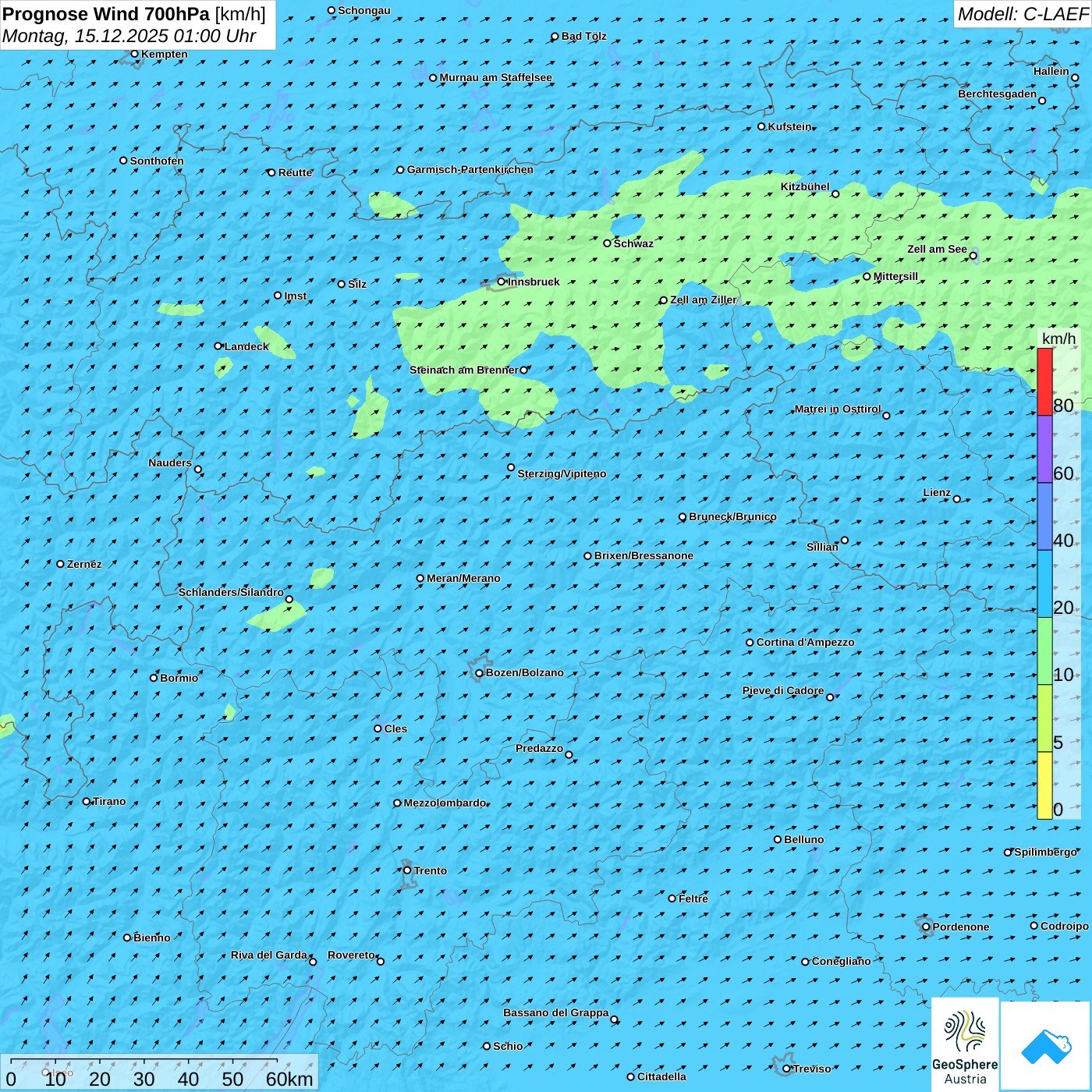The height and width of the screenshot is (1092, 1092).
Task: Click the 'Predazzo' label
Action: click(540, 749)
